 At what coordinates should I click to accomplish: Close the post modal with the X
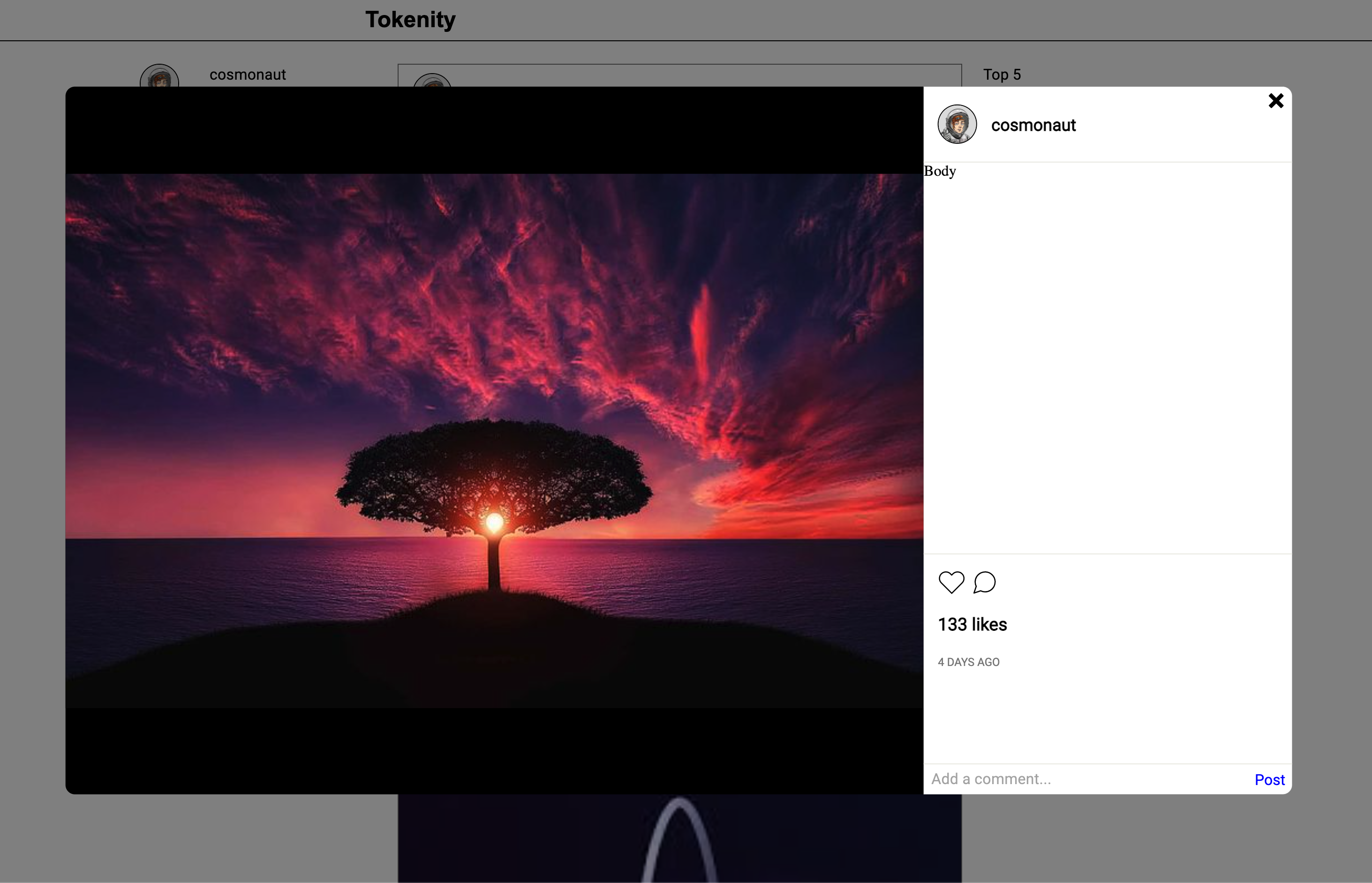(1275, 101)
